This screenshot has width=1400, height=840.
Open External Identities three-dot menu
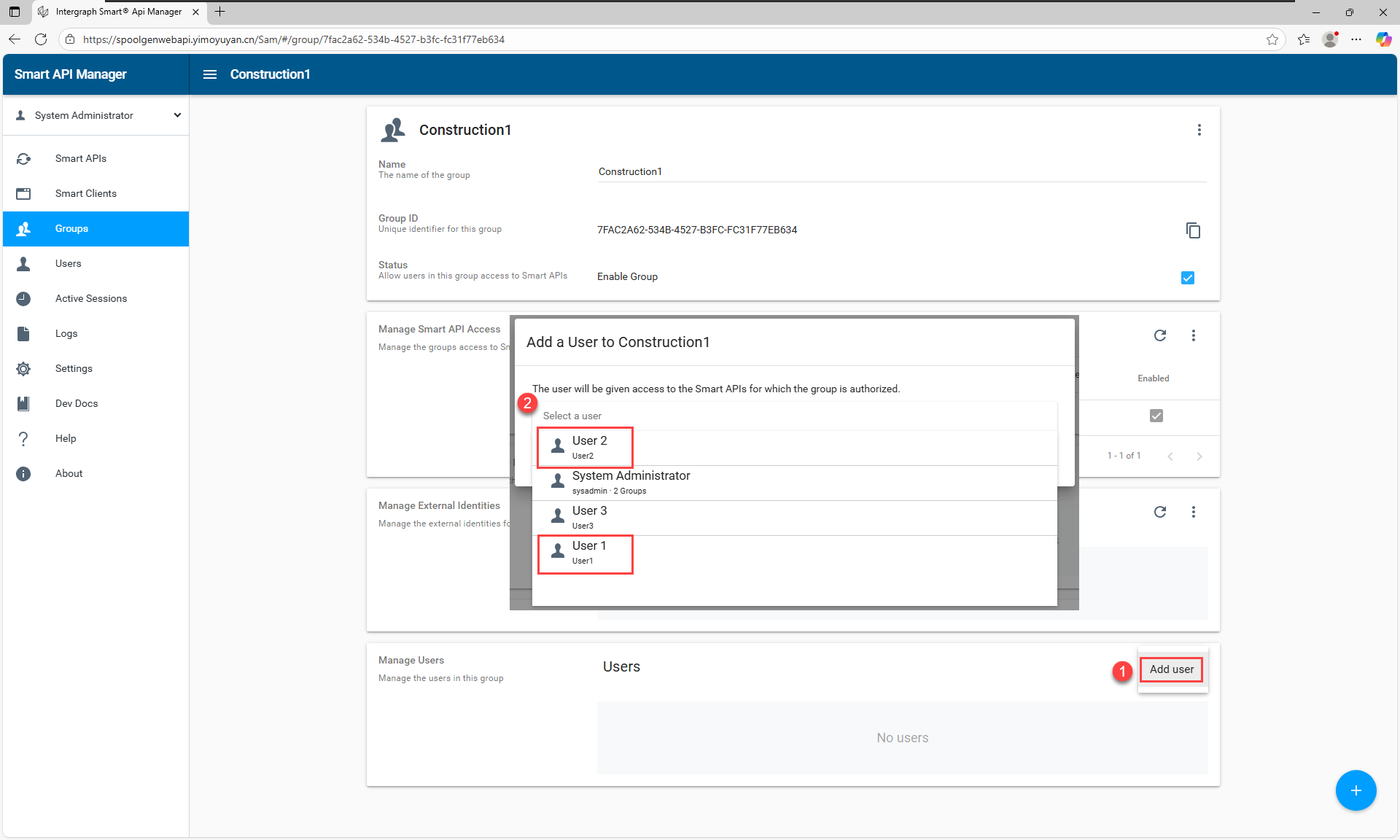tap(1193, 512)
